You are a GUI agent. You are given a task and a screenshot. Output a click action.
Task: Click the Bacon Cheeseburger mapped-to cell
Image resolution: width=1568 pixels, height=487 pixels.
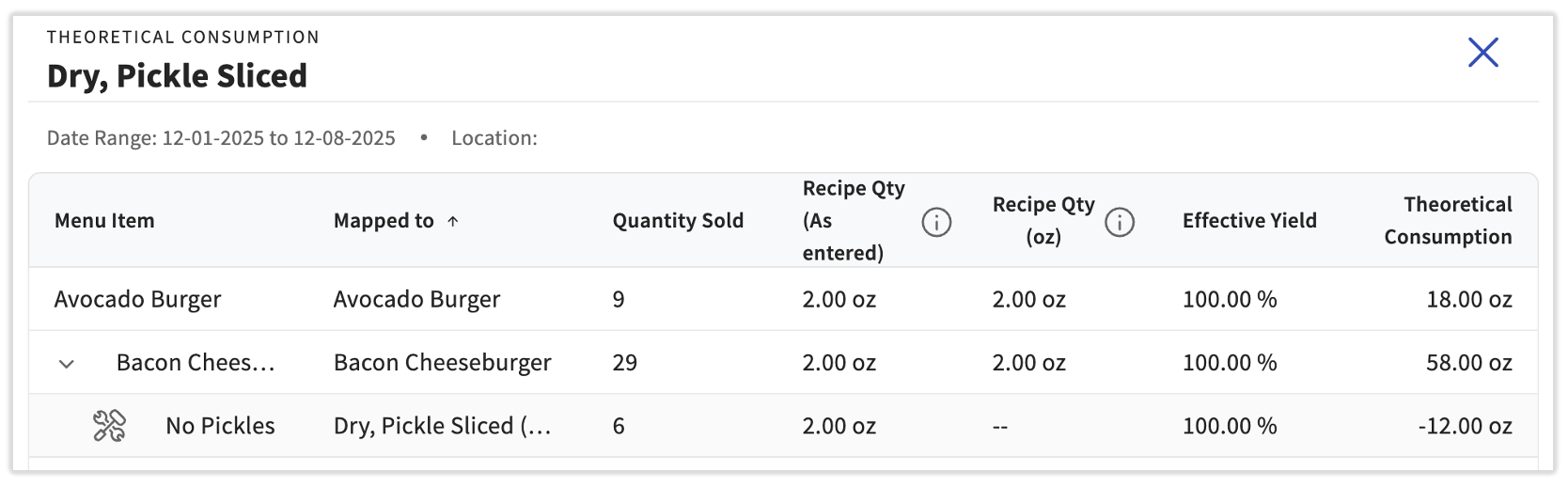point(442,363)
